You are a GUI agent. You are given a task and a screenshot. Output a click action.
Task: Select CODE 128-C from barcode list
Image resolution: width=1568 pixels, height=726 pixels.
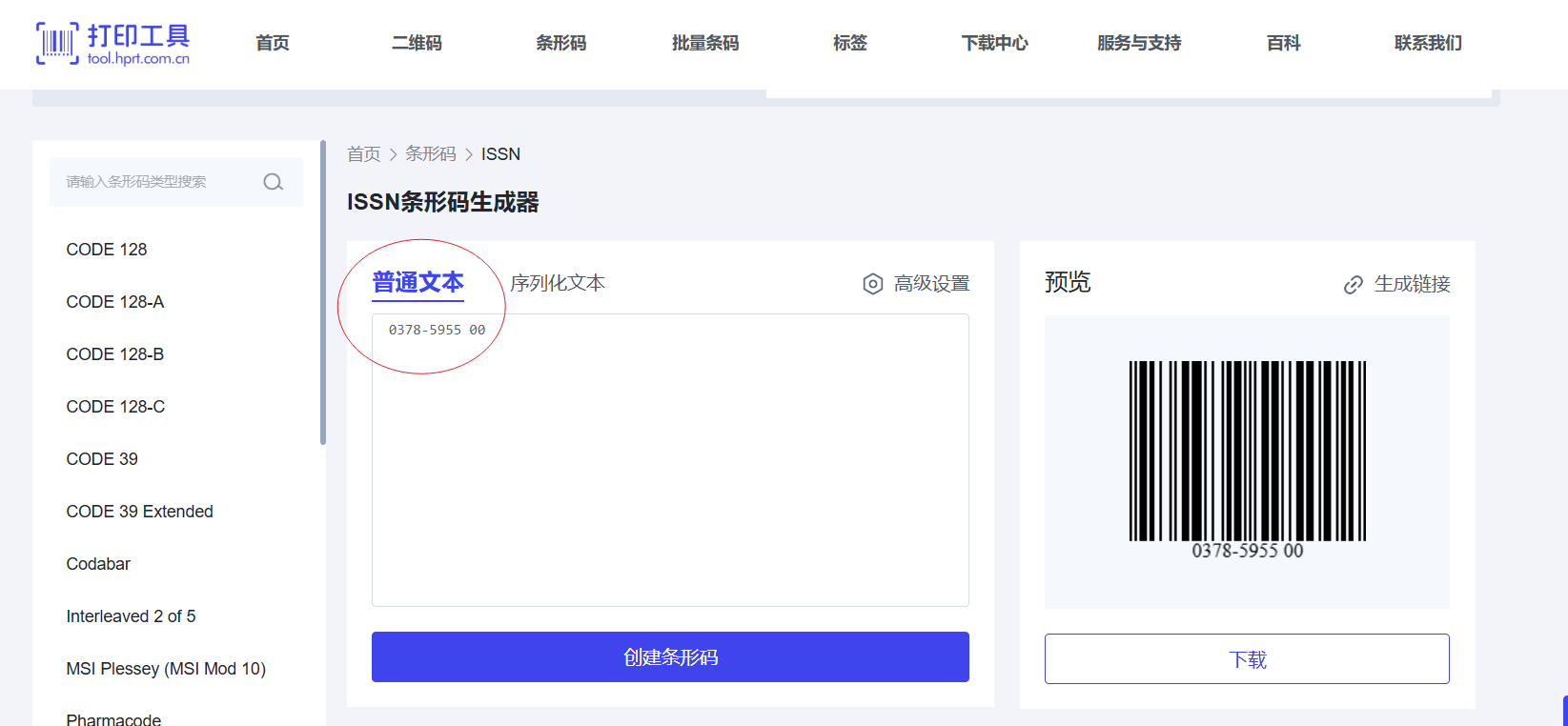click(115, 407)
